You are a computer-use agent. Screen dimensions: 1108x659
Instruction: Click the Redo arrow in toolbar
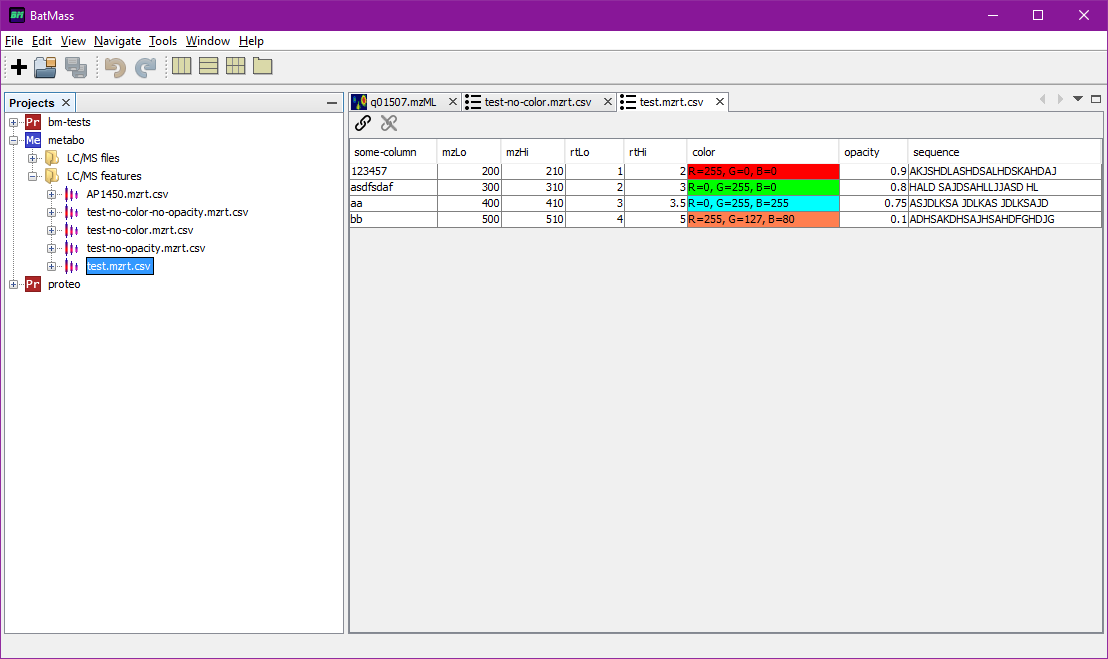(146, 67)
